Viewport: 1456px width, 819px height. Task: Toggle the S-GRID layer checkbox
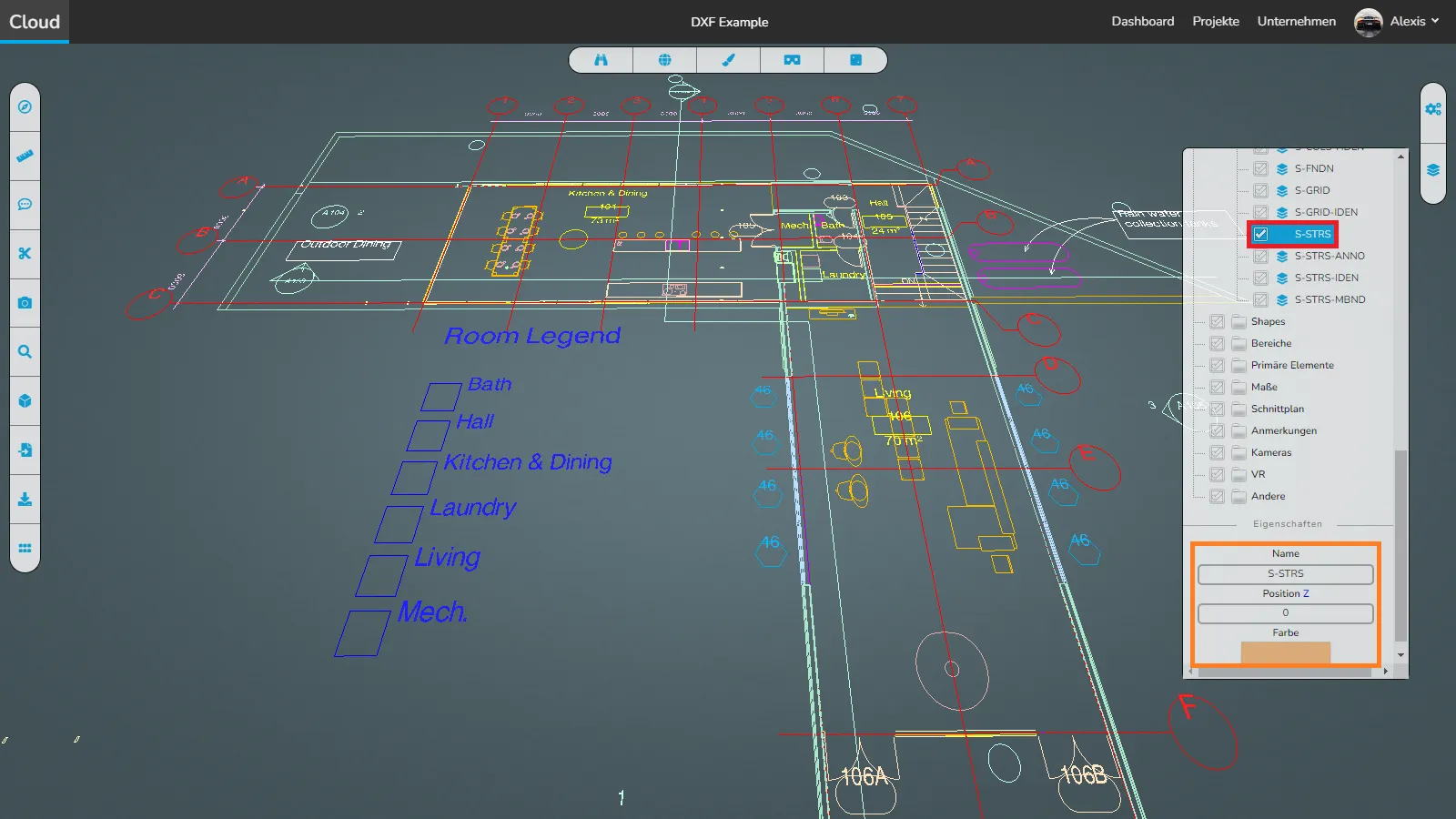pyautogui.click(x=1260, y=190)
